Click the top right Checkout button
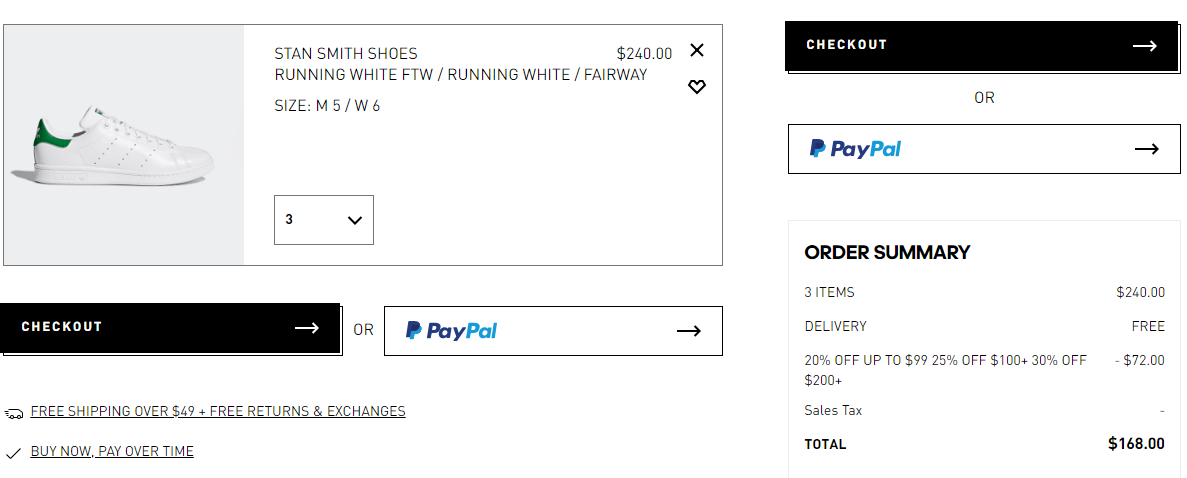Image resolution: width=1187 pixels, height=478 pixels. click(x=981, y=45)
